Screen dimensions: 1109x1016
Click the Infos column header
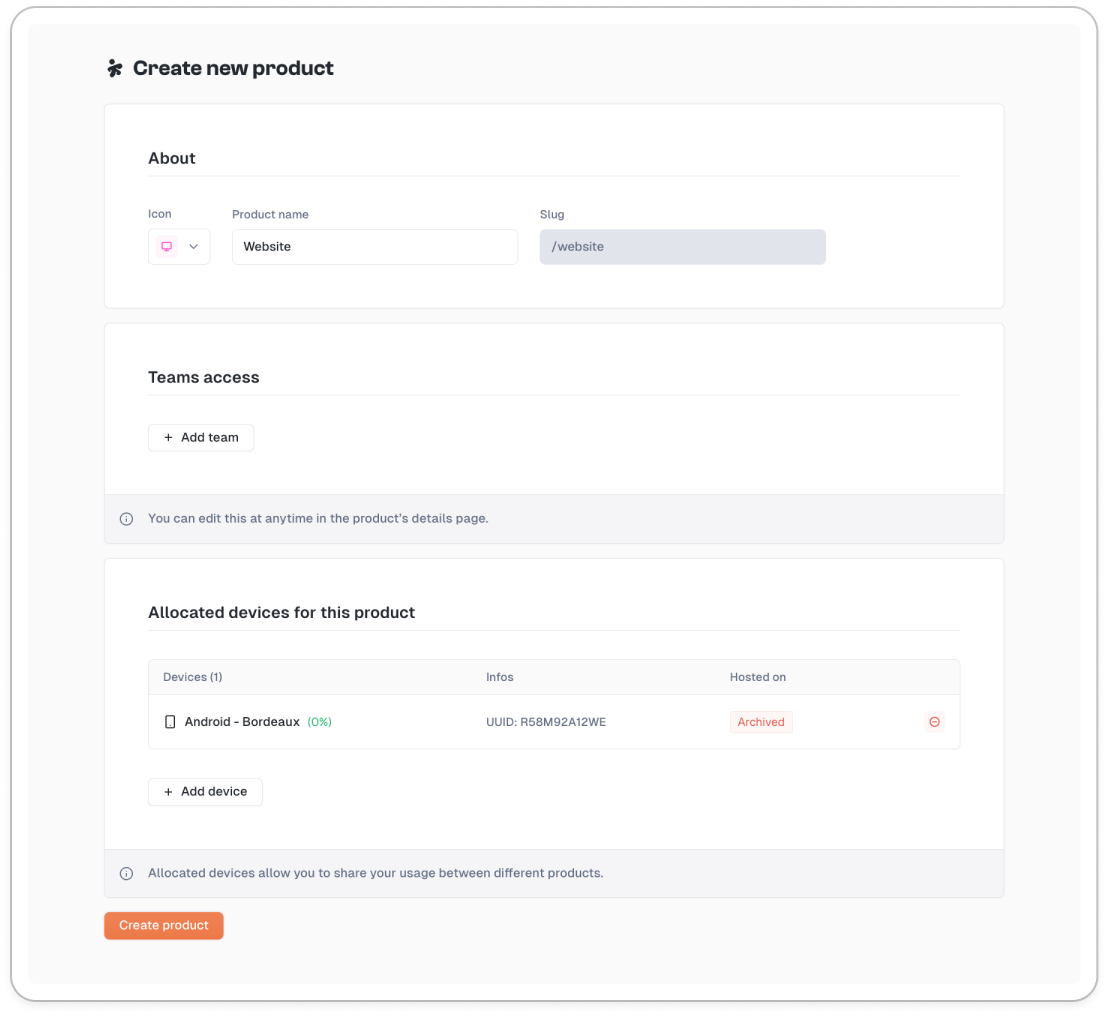coord(500,677)
